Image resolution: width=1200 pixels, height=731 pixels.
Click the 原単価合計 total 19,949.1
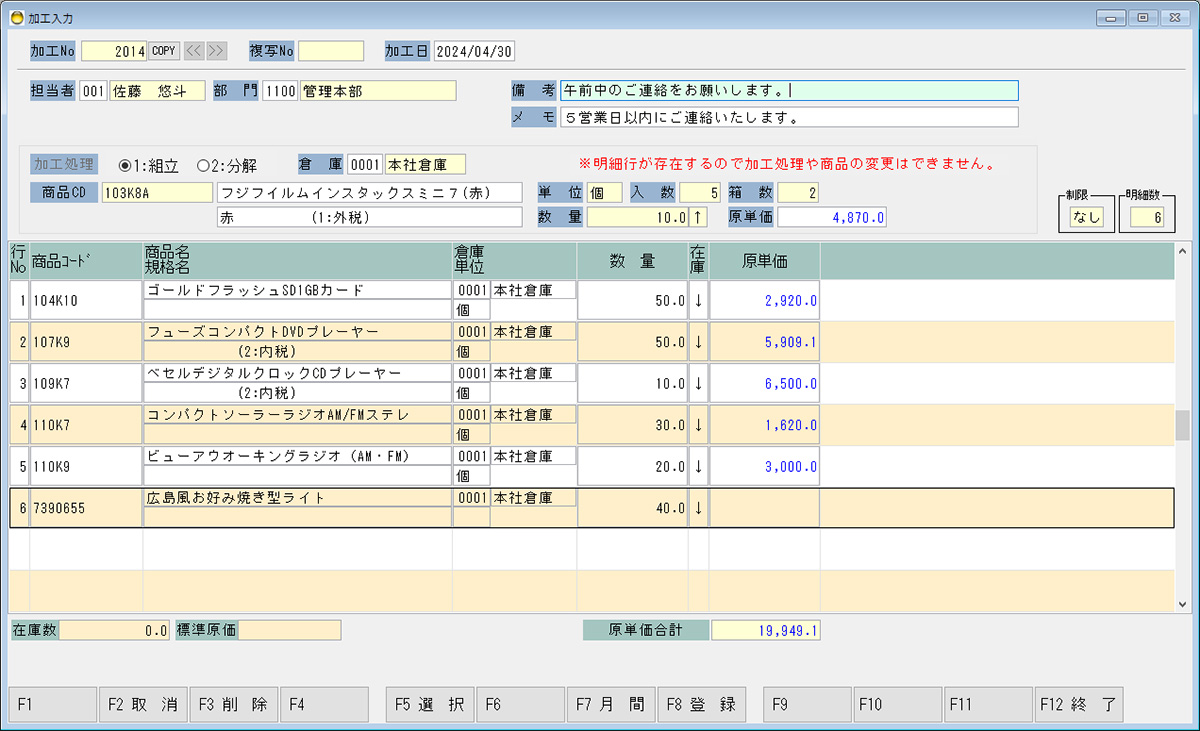(x=766, y=630)
